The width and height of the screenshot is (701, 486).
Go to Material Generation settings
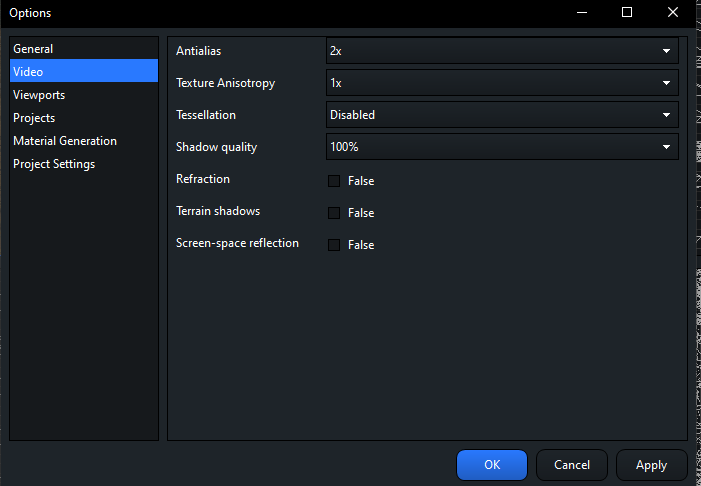pyautogui.click(x=65, y=141)
